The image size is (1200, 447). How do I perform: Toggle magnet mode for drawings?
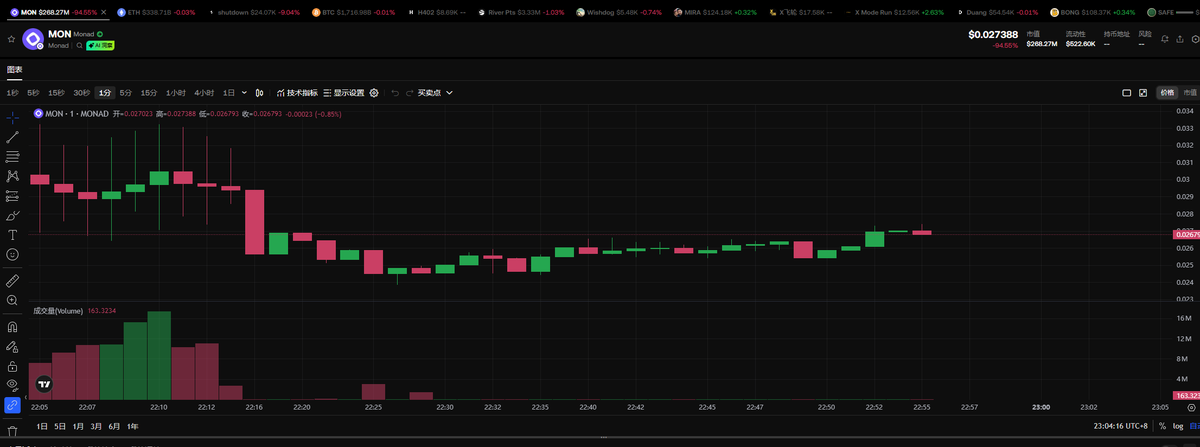coord(12,327)
